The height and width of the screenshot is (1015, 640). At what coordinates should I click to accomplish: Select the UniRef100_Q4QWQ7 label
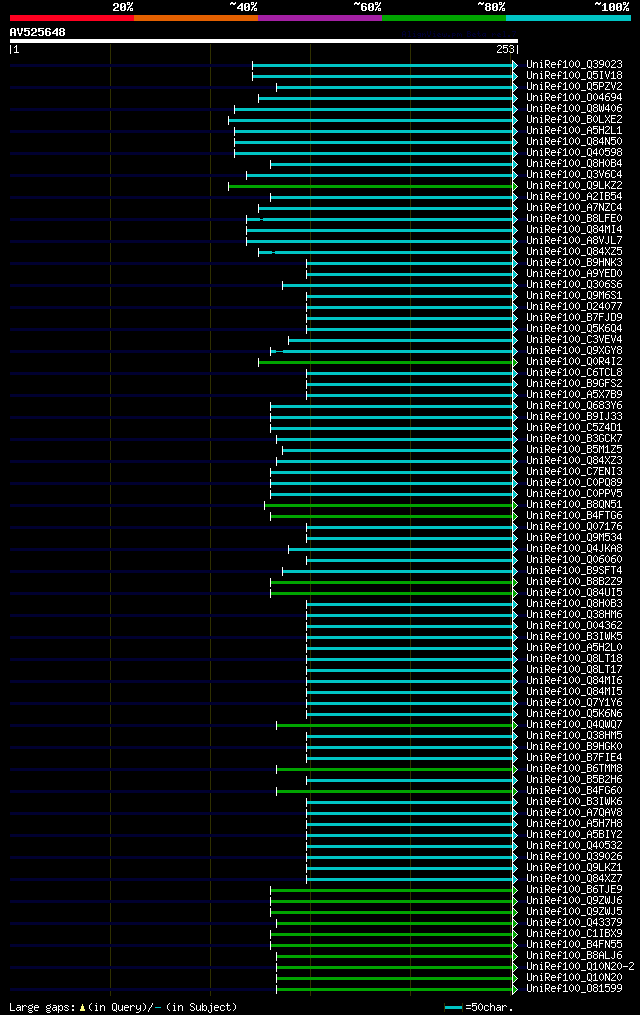coord(574,725)
